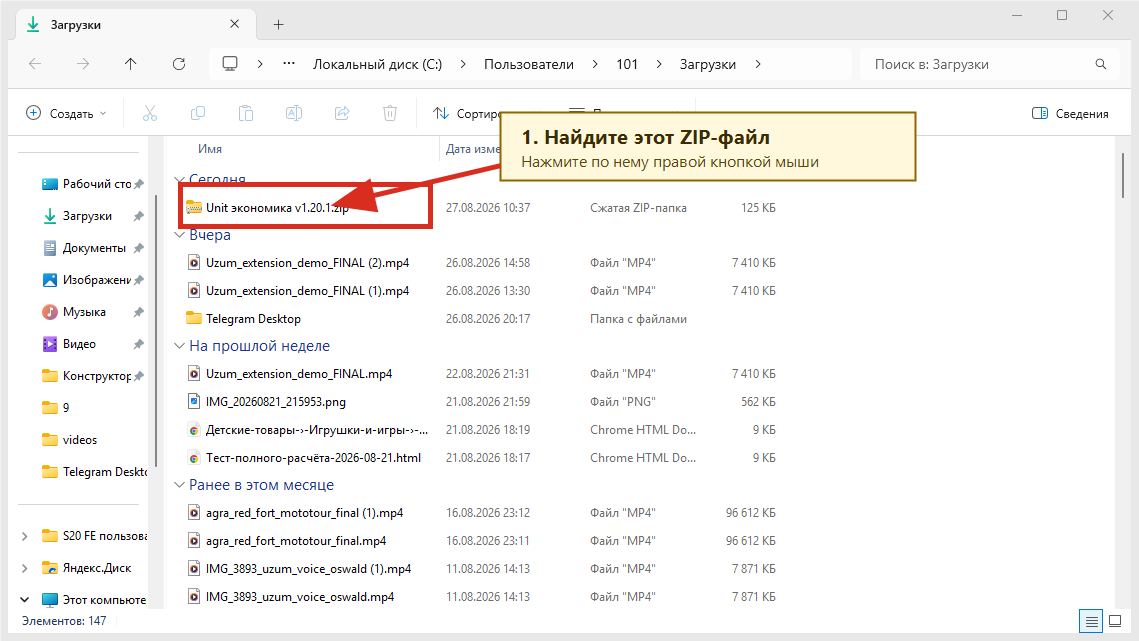Image resolution: width=1139 pixels, height=641 pixels.
Task: Go forward with the right arrow
Action: [83, 64]
